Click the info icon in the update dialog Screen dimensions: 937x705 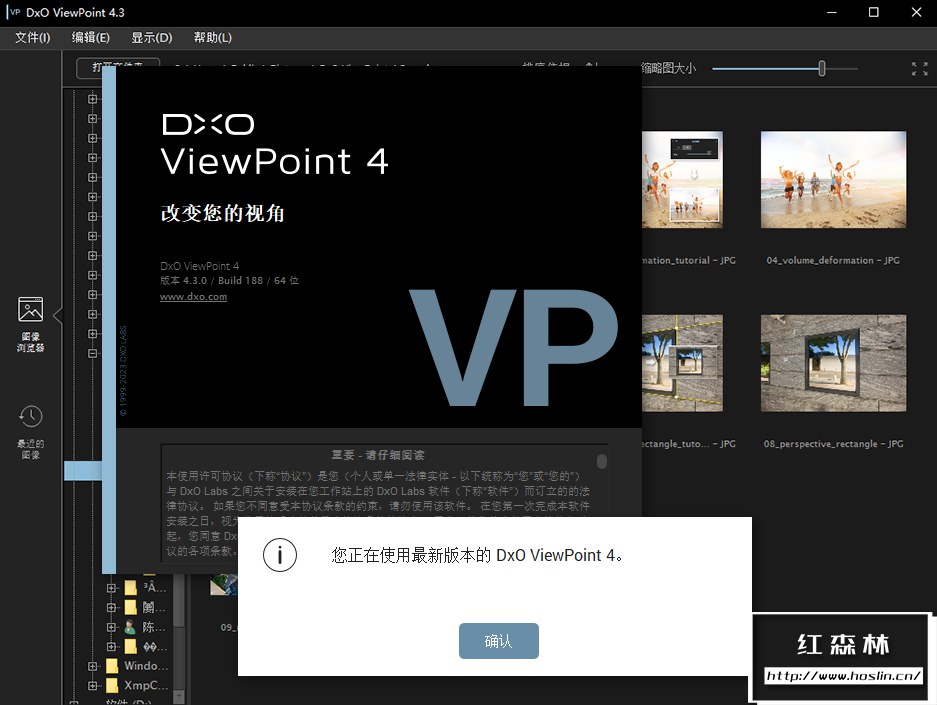(280, 555)
